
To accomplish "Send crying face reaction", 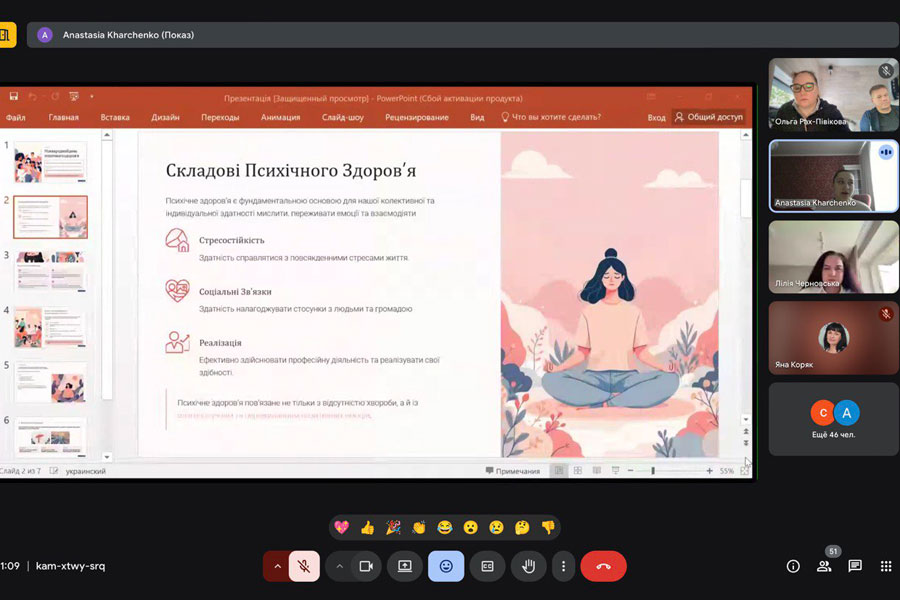I will coord(496,527).
